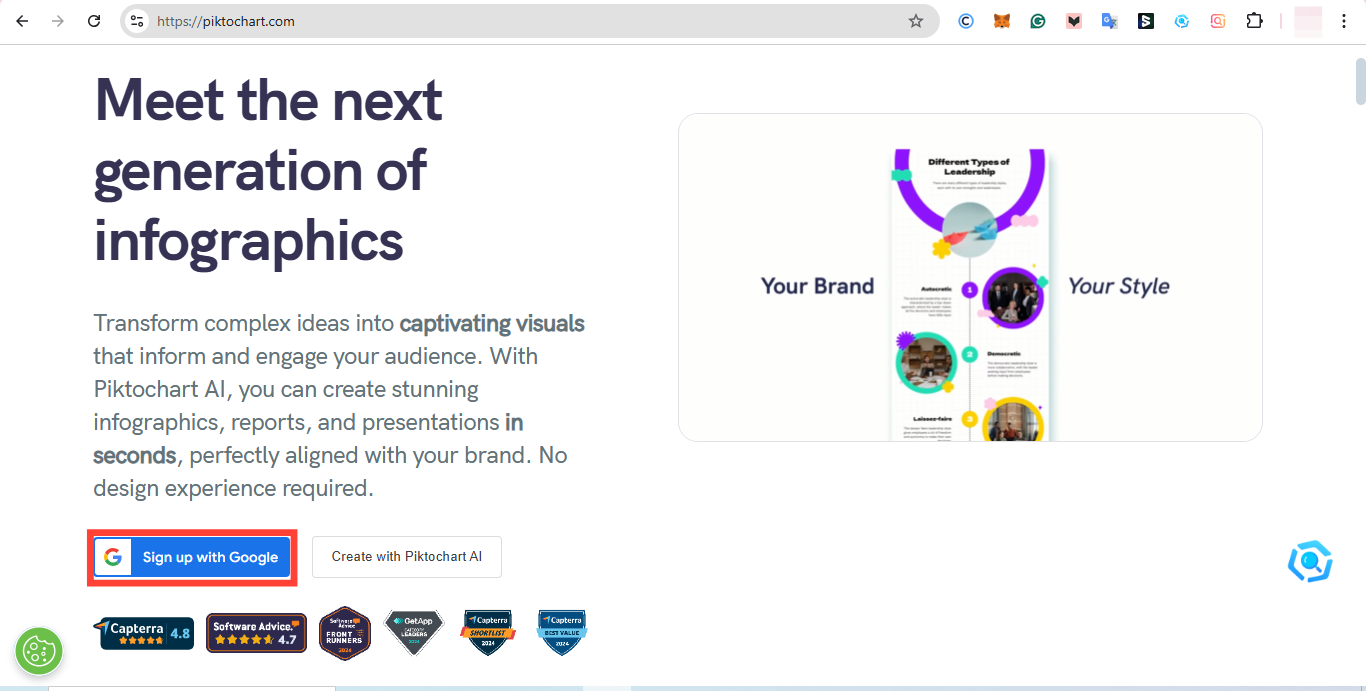
Task: Click the piktochart.com address bar
Action: [x=500, y=21]
